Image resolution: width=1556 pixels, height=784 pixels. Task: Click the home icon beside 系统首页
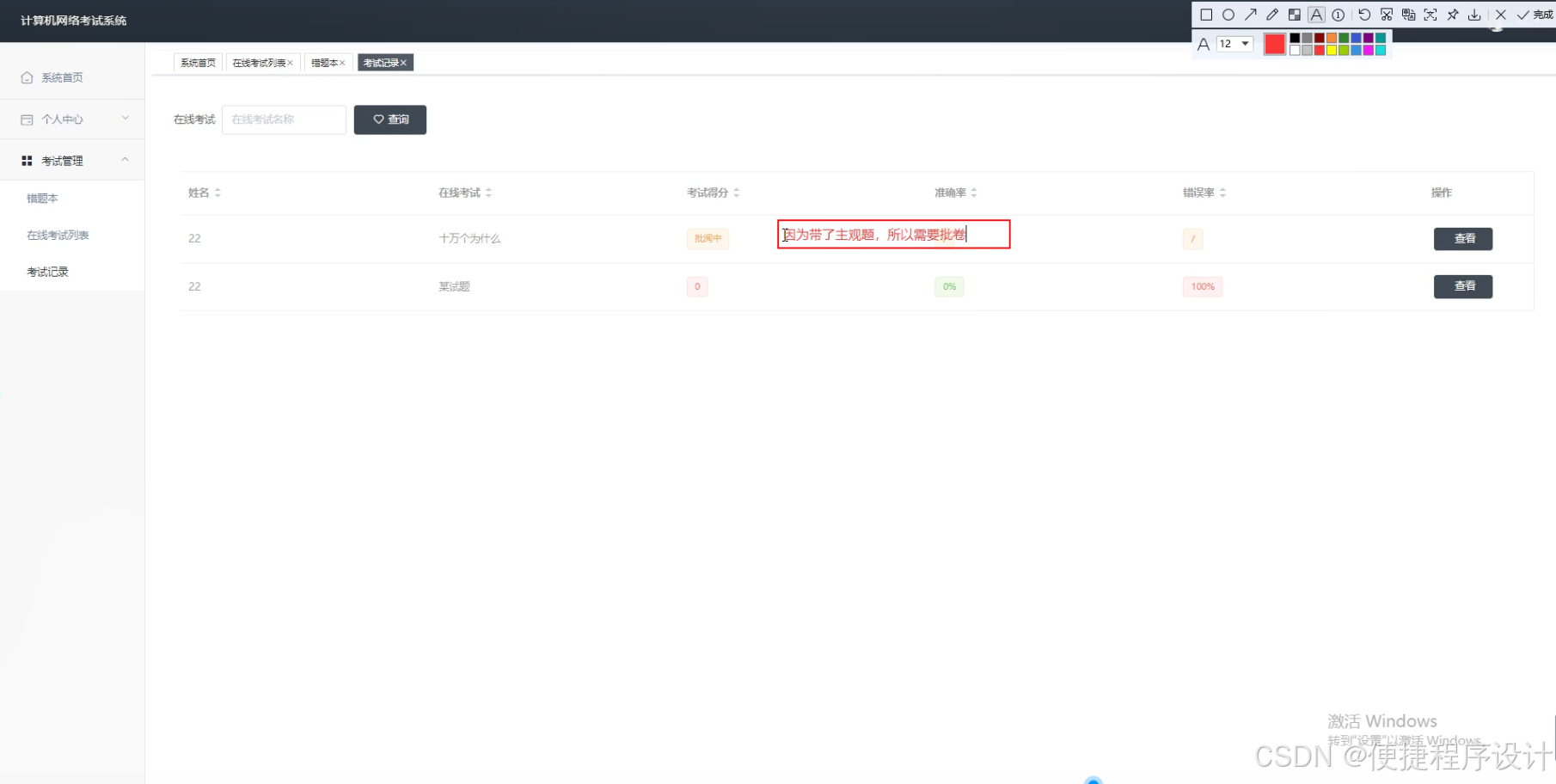click(27, 77)
